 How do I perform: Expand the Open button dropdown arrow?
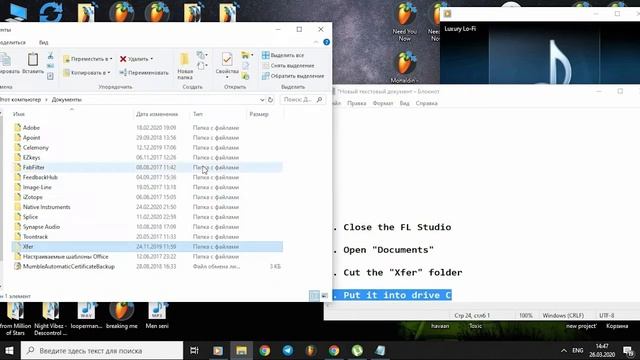[252, 55]
